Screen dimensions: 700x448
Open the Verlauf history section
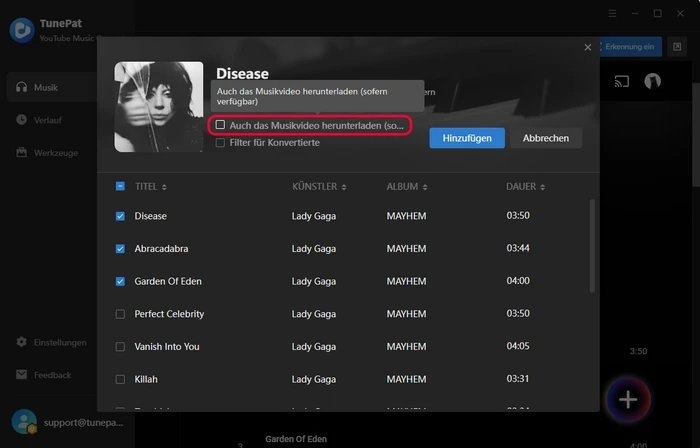tap(38, 120)
